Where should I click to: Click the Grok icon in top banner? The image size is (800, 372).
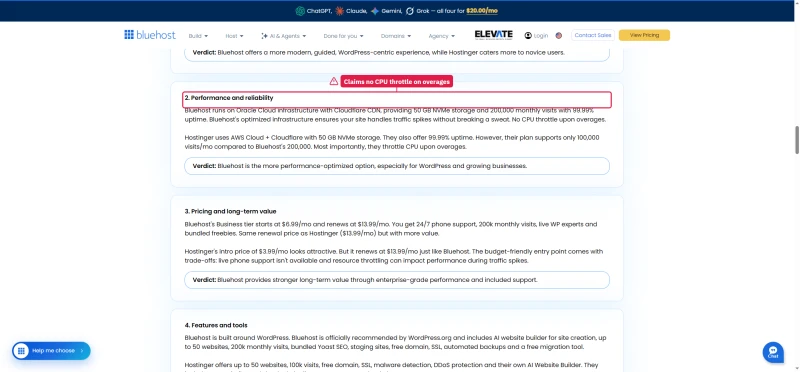[410, 11]
